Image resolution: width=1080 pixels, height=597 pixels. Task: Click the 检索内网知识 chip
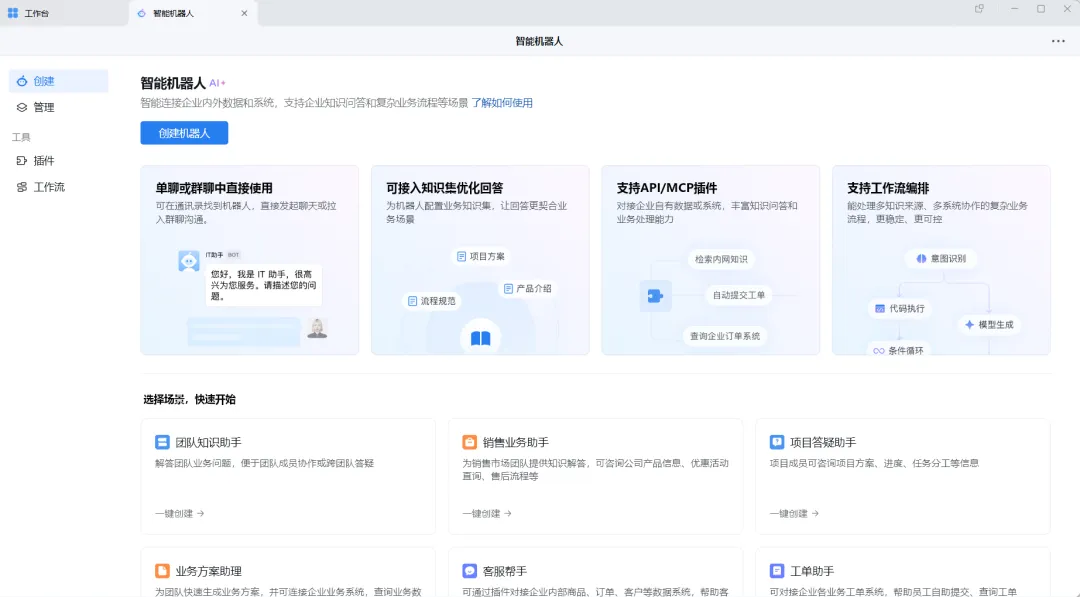(721, 259)
